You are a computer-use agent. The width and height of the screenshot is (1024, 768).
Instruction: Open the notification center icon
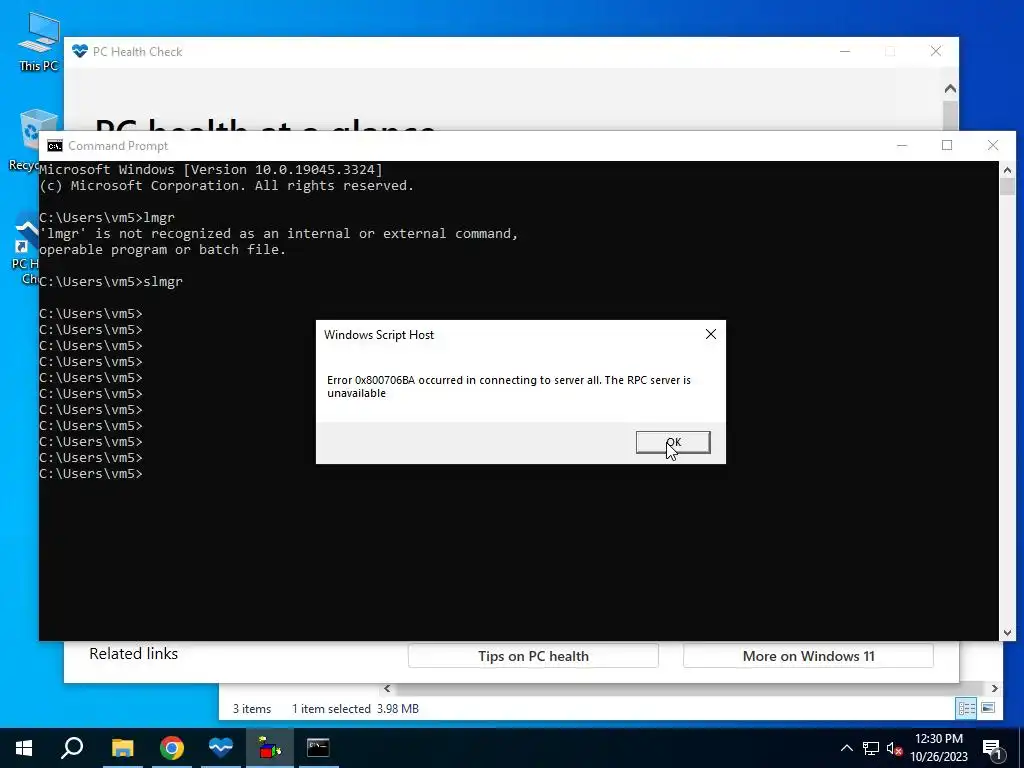pyautogui.click(x=992, y=748)
